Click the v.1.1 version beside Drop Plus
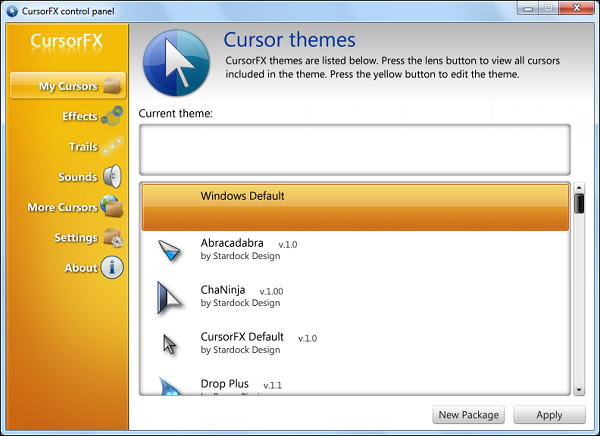This screenshot has height=436, width=600. pyautogui.click(x=272, y=385)
